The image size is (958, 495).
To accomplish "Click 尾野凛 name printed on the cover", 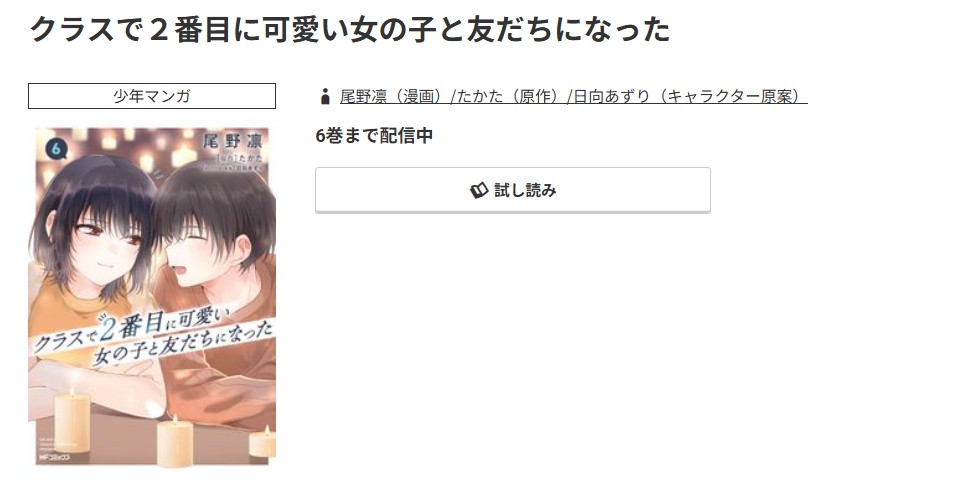I will (x=233, y=142).
